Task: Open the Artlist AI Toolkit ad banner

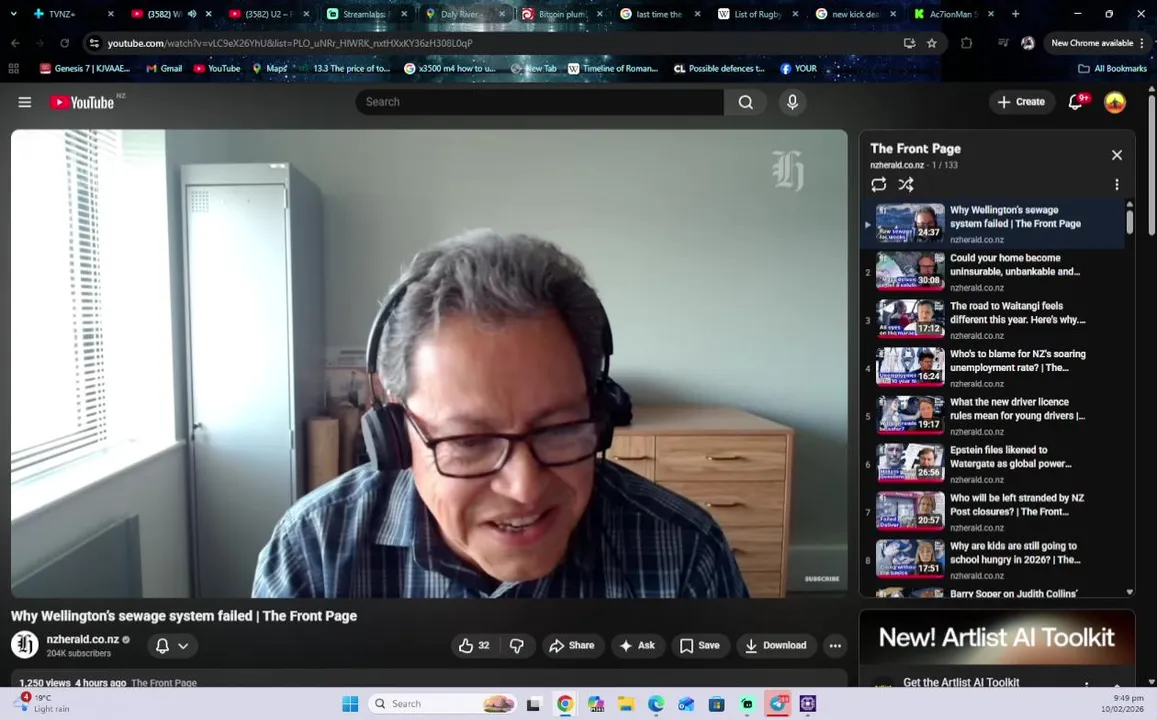Action: pyautogui.click(x=997, y=637)
